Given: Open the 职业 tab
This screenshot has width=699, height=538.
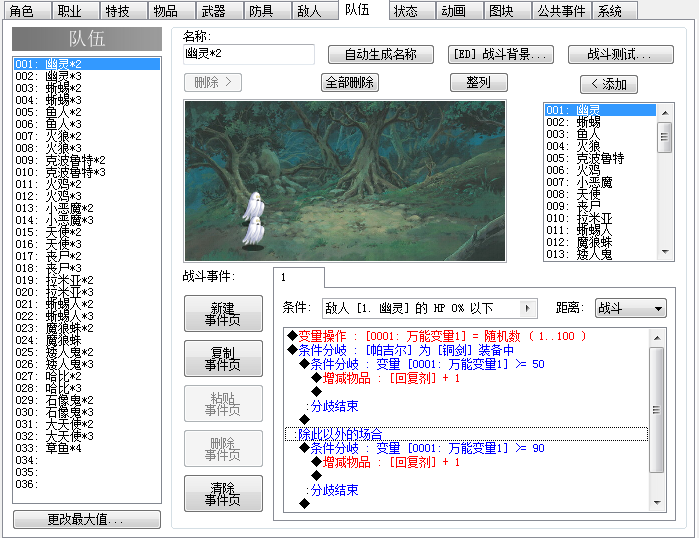Looking at the screenshot, I should 75,11.
